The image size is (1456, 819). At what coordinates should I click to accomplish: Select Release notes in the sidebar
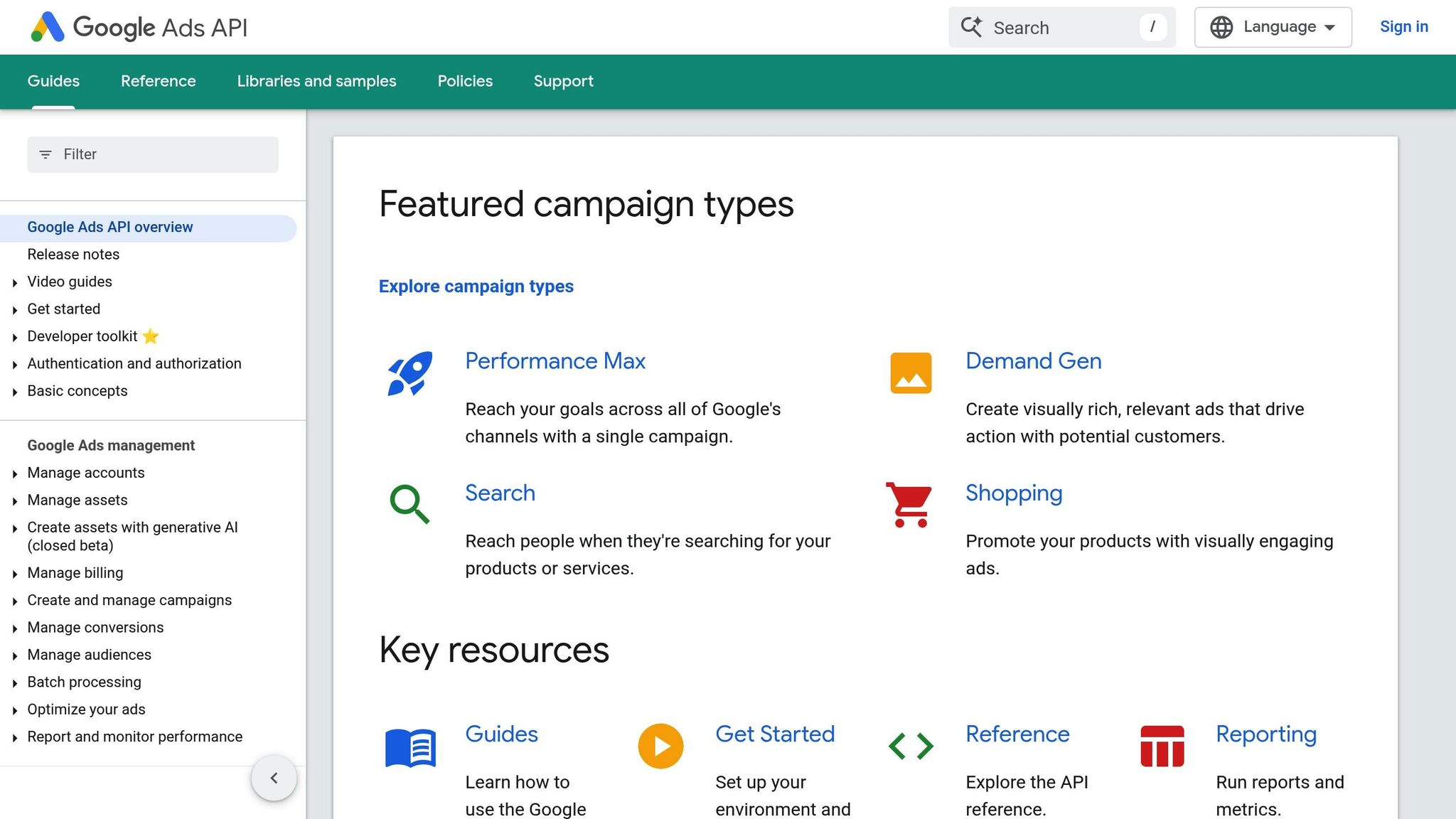point(73,254)
